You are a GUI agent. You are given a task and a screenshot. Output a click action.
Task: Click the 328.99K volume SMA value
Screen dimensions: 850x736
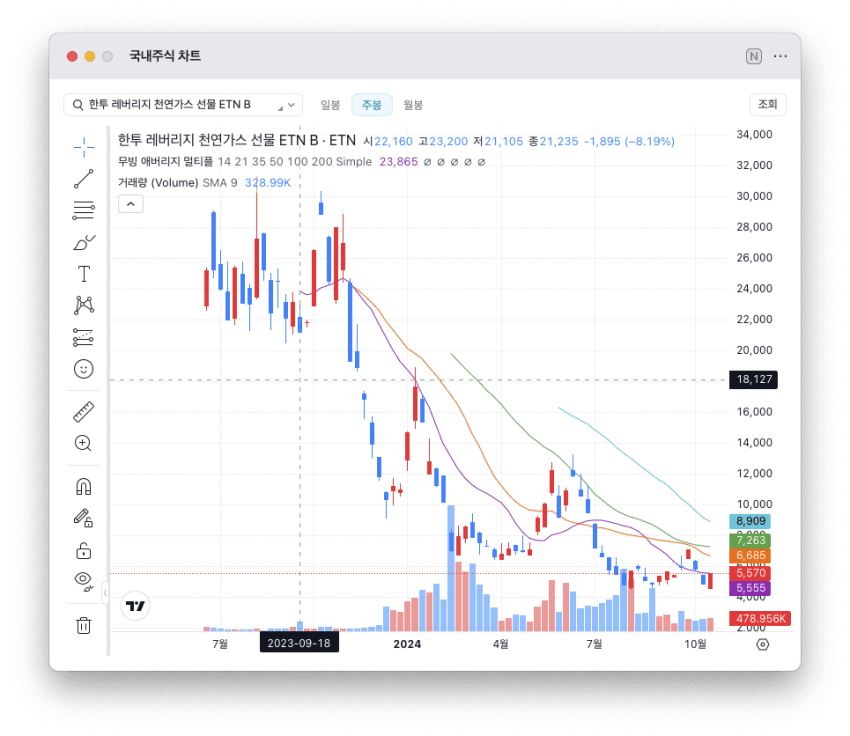(268, 183)
